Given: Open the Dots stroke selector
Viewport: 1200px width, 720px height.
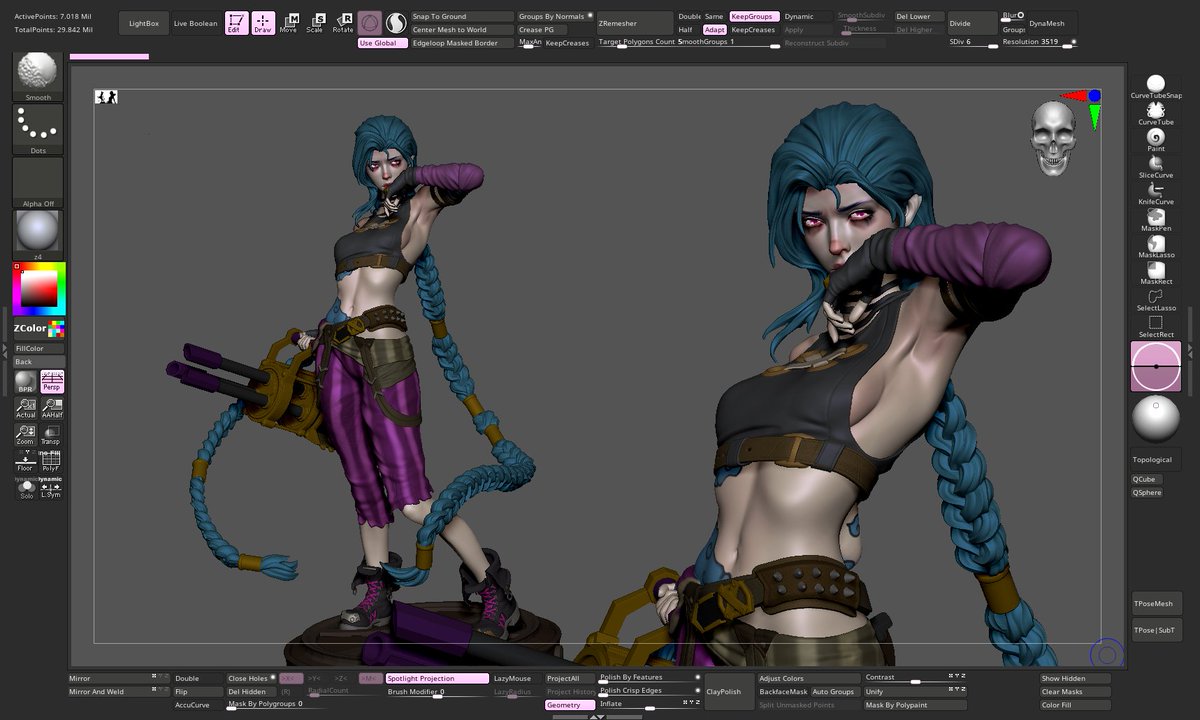Looking at the screenshot, I should [x=38, y=129].
